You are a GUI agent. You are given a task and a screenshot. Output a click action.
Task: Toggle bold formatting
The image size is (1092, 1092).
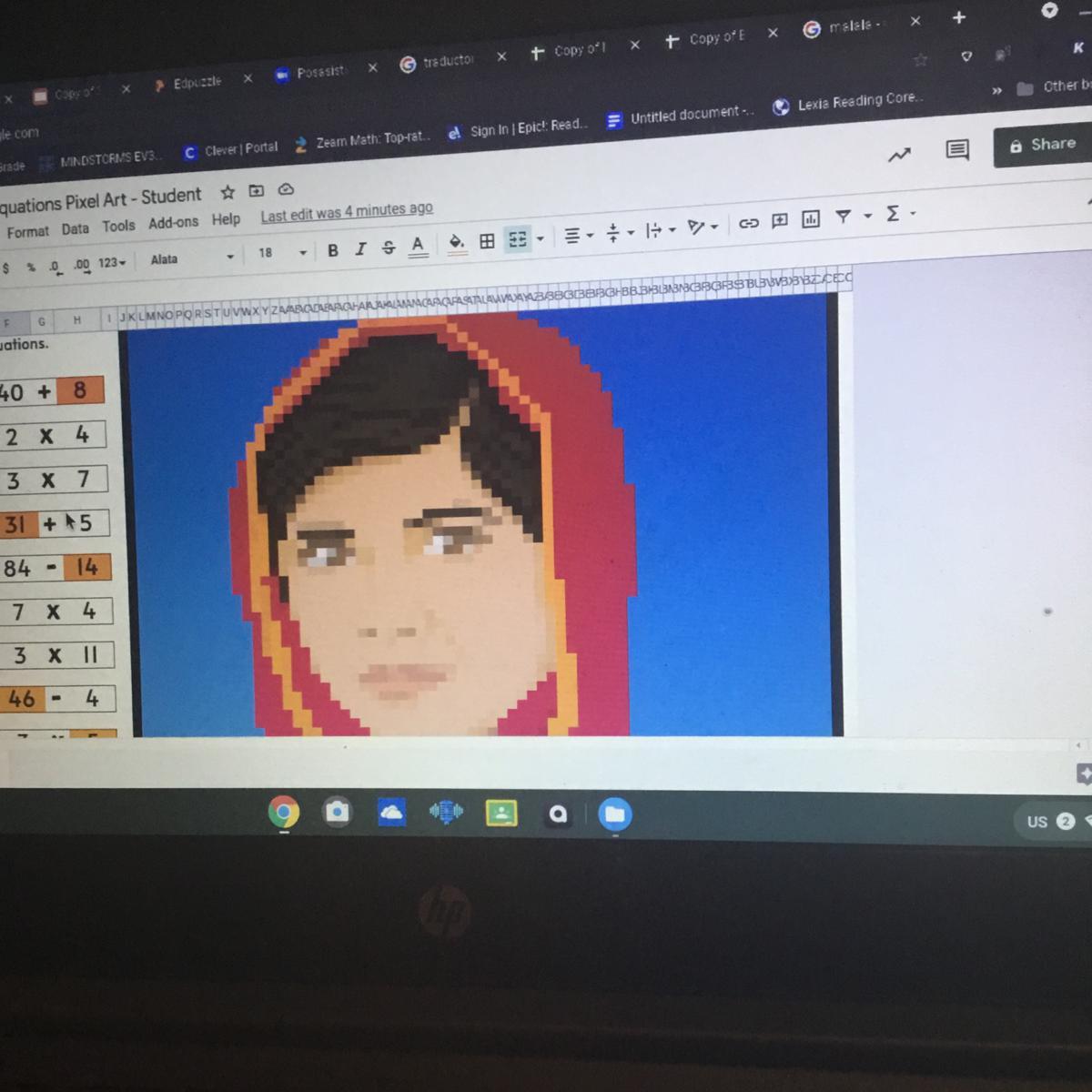point(332,250)
